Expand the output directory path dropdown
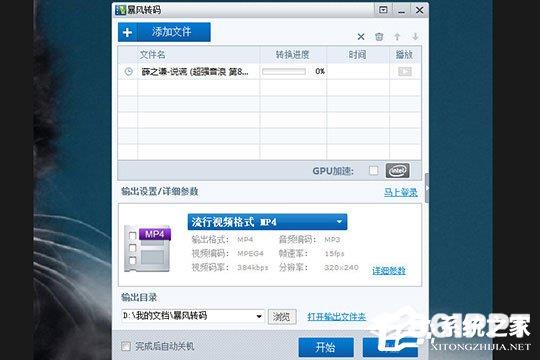 click(259, 316)
